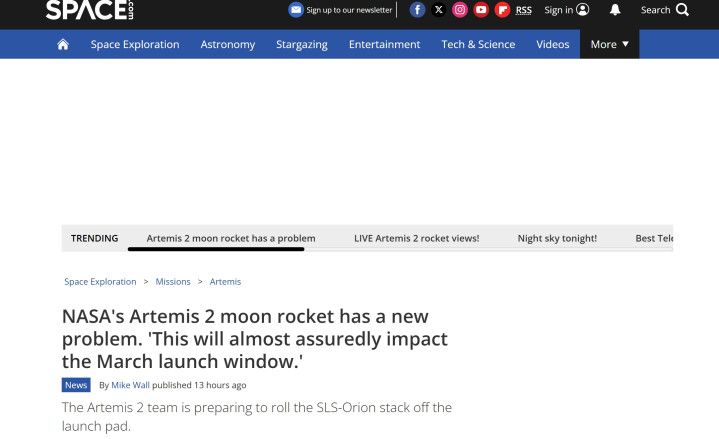Open the Tech & Science nav menu
719x439 pixels.
(478, 44)
